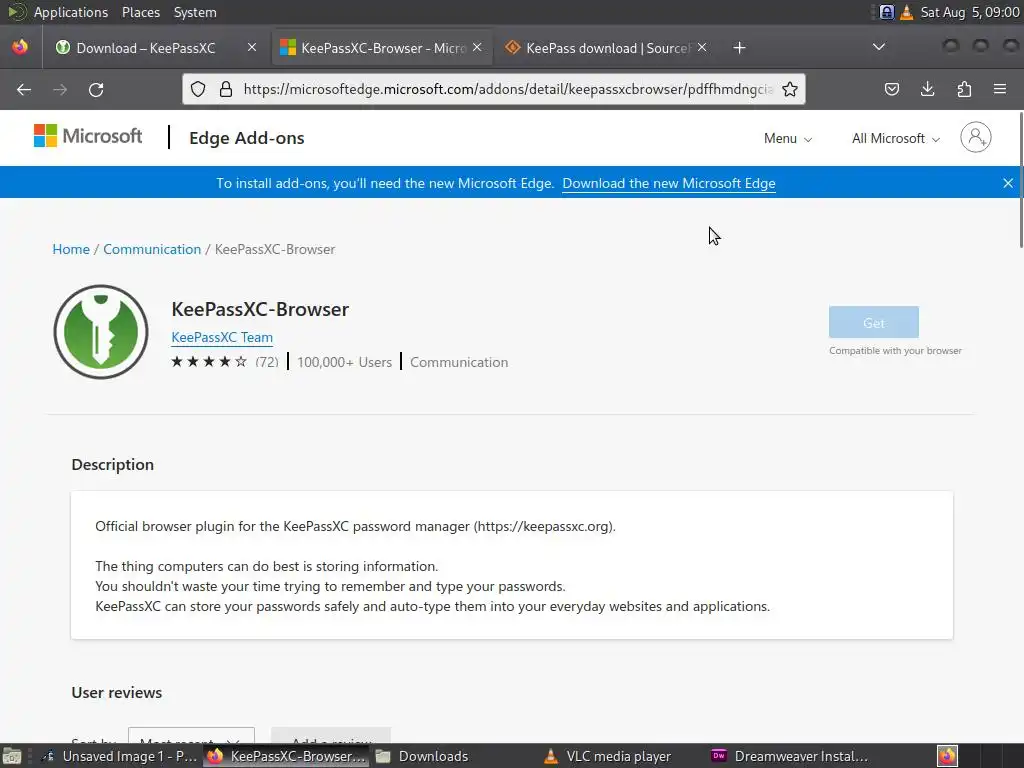Open the Applications menu
1024x768 pixels.
tap(71, 12)
